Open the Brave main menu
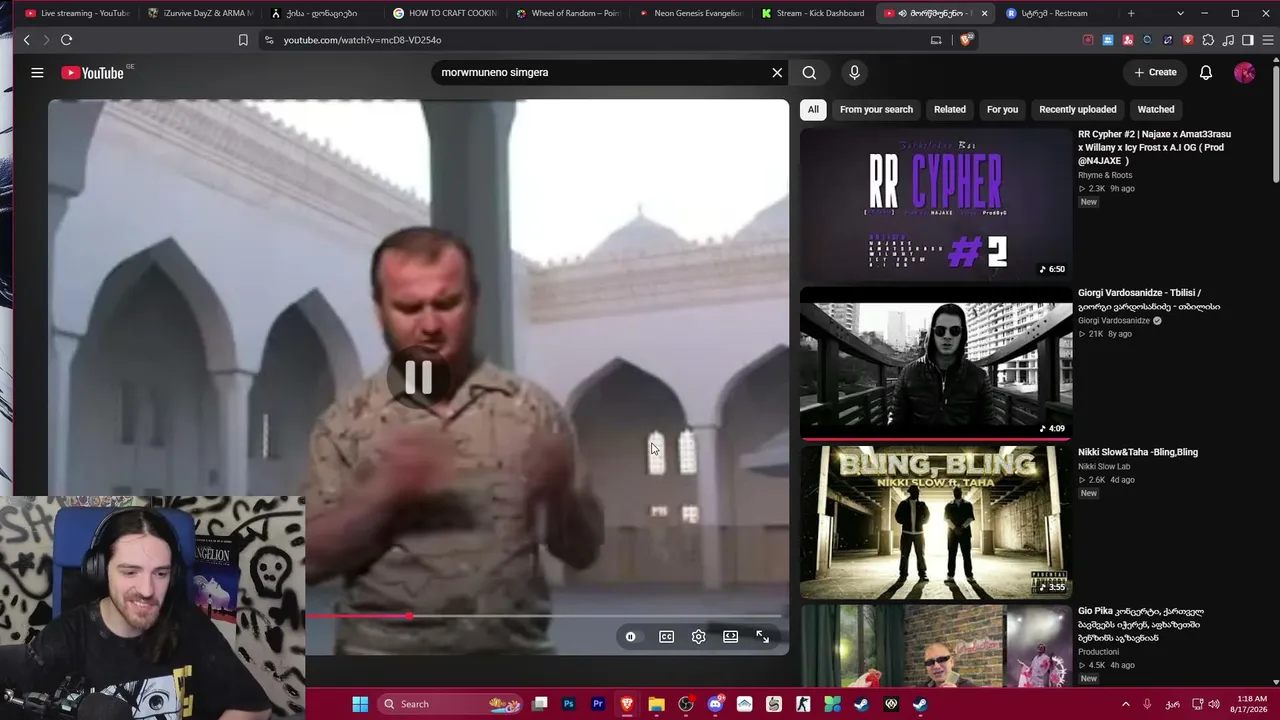The width and height of the screenshot is (1280, 720). (x=1268, y=40)
